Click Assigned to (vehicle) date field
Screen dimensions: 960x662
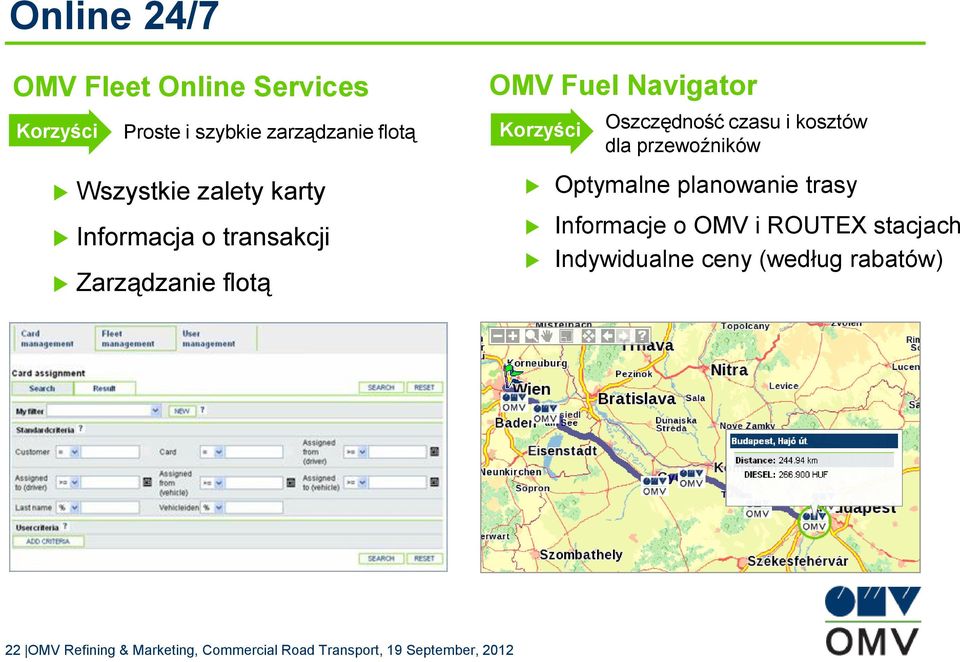pyautogui.click(x=397, y=483)
